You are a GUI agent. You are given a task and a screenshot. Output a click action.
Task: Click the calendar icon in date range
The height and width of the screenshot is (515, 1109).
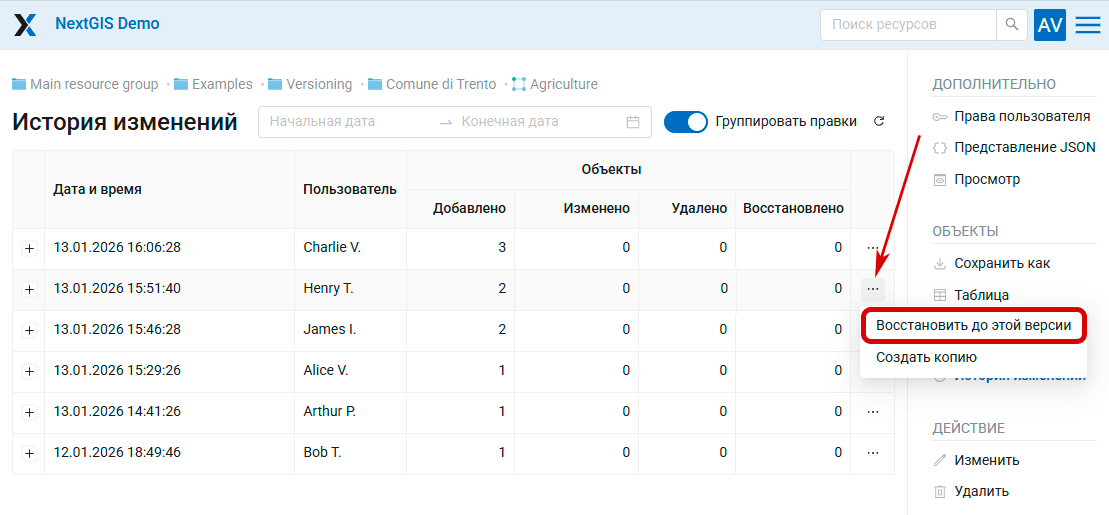point(633,122)
